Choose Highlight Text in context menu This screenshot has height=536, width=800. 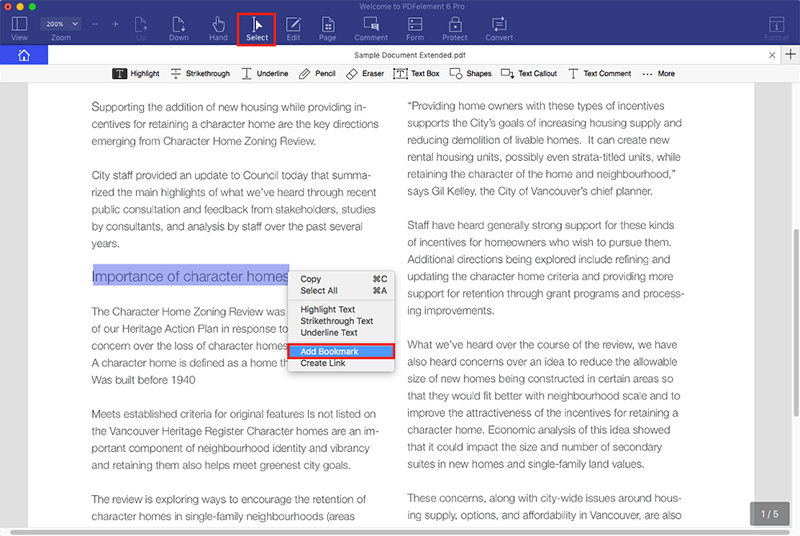[x=341, y=310]
